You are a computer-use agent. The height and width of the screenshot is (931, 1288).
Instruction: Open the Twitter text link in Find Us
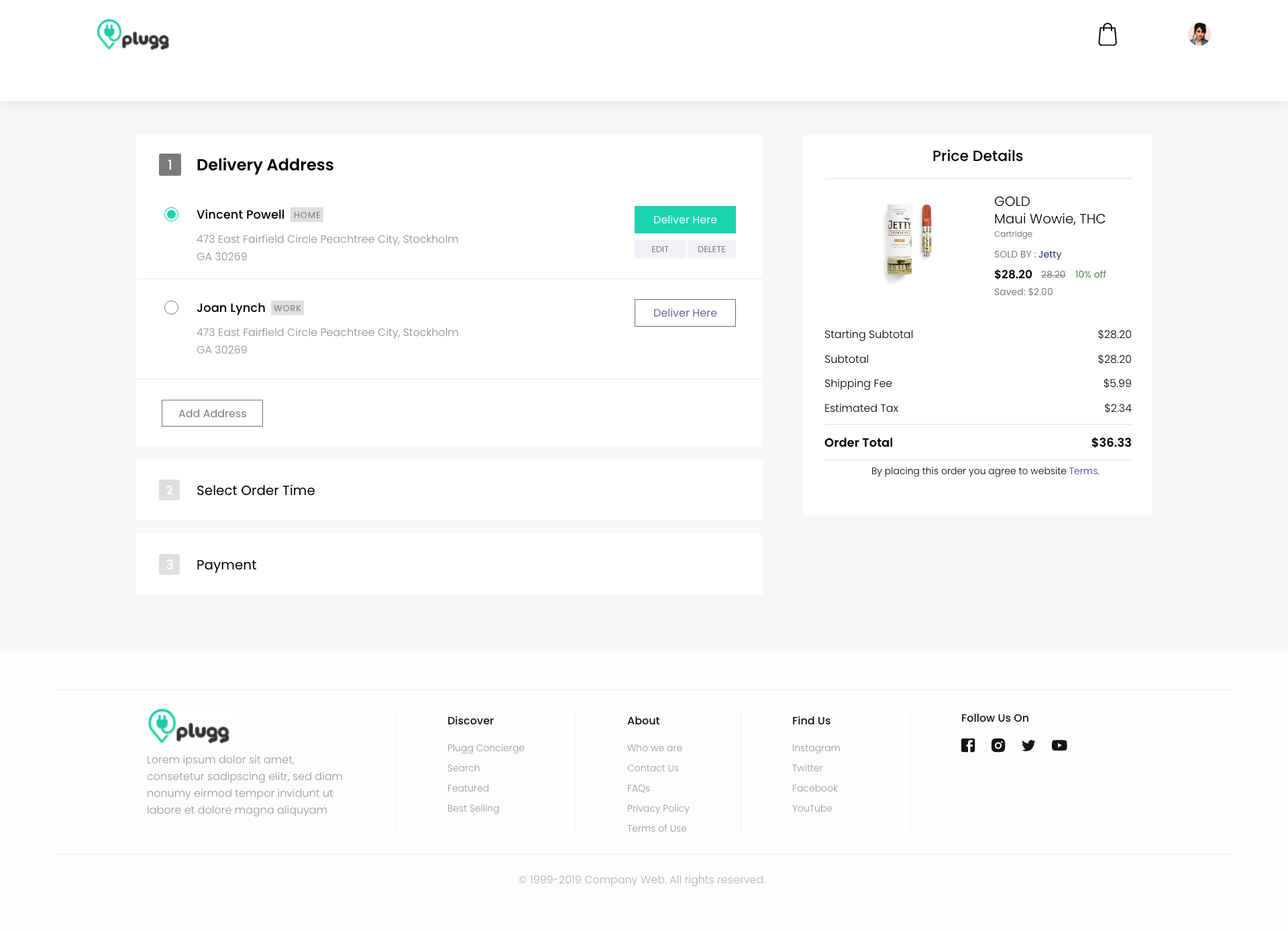pos(807,768)
